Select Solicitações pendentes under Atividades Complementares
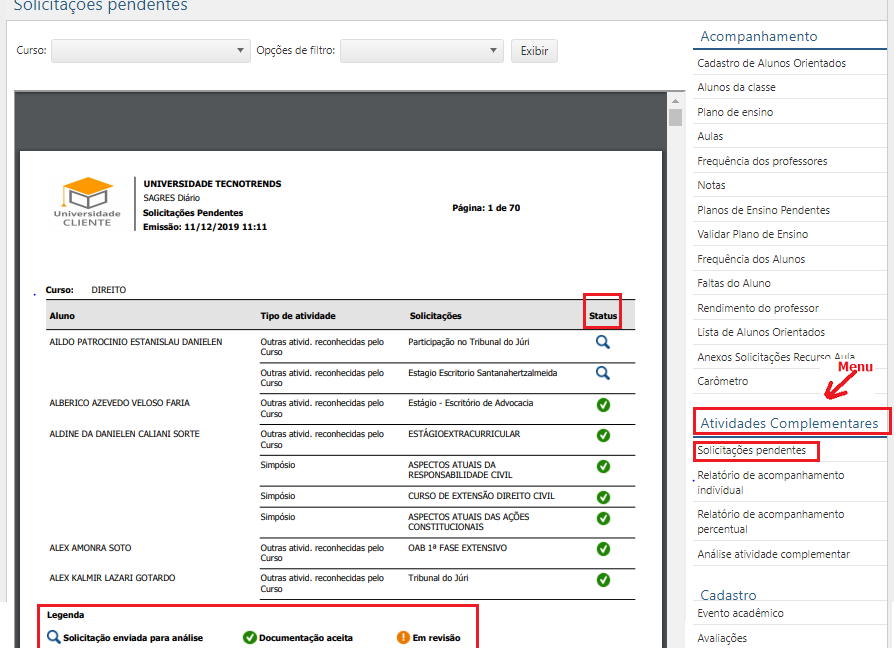Viewport: 894px width, 648px height. [750, 451]
